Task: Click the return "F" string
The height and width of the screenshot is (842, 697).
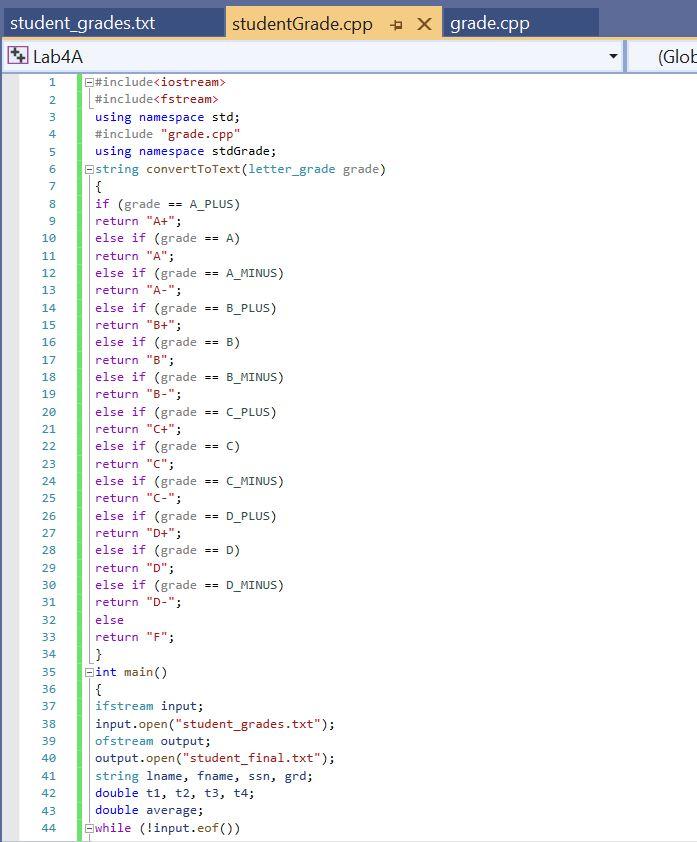Action: pos(157,637)
